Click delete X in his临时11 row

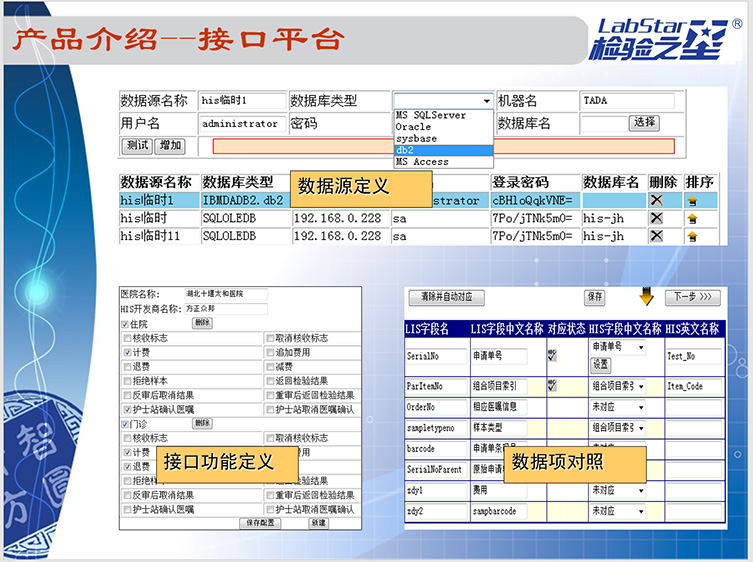pos(656,236)
